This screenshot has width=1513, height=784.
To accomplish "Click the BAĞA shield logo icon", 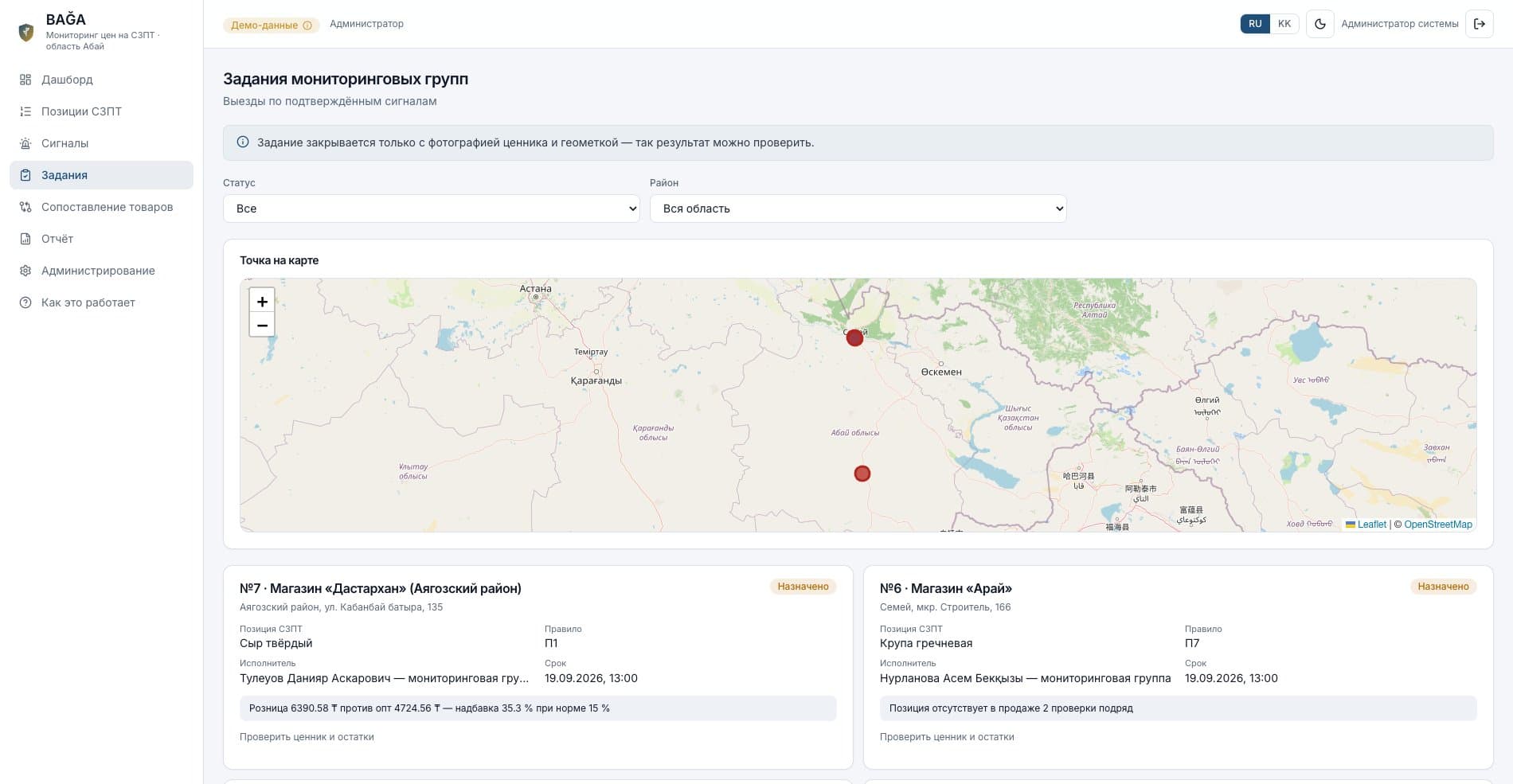I will coord(26,33).
